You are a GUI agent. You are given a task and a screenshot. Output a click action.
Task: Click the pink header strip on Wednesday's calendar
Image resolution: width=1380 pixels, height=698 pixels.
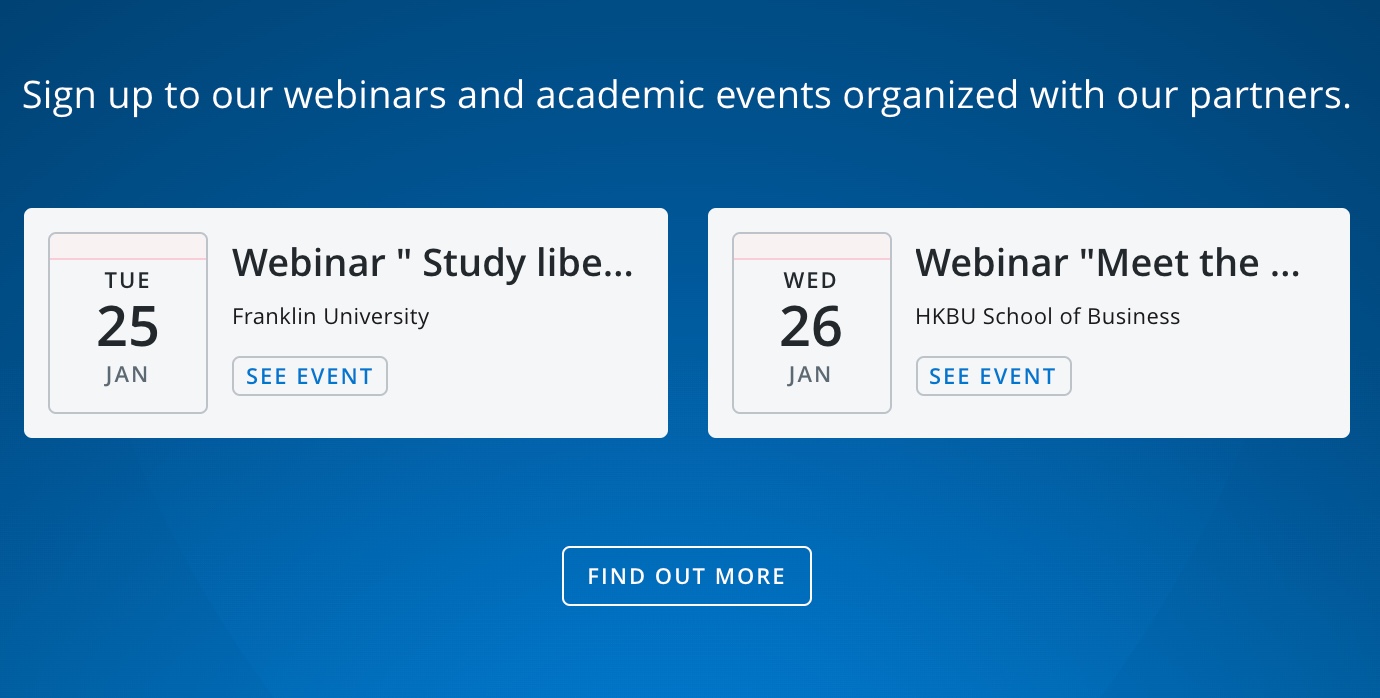(x=811, y=246)
